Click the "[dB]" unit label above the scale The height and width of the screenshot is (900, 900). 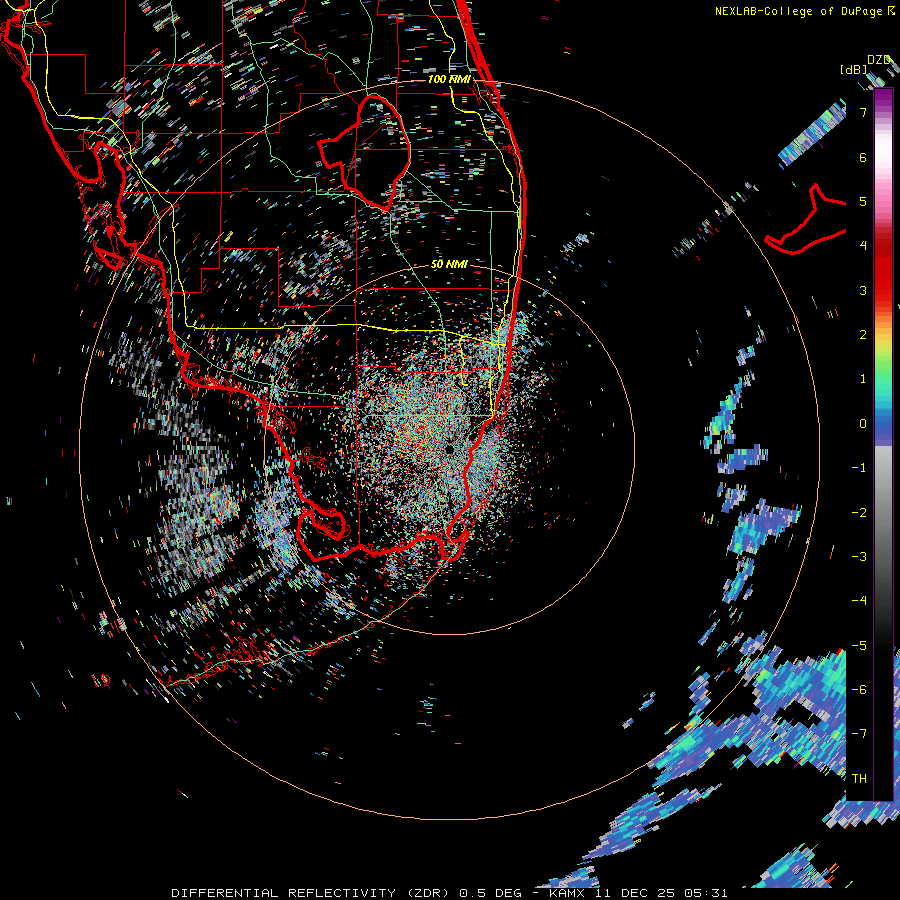click(854, 69)
